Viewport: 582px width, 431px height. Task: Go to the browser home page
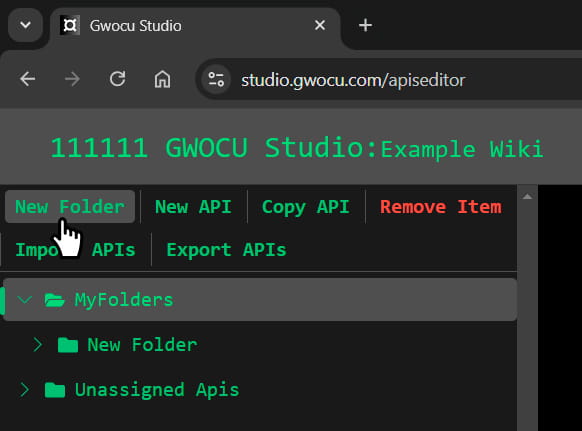pyautogui.click(x=162, y=79)
